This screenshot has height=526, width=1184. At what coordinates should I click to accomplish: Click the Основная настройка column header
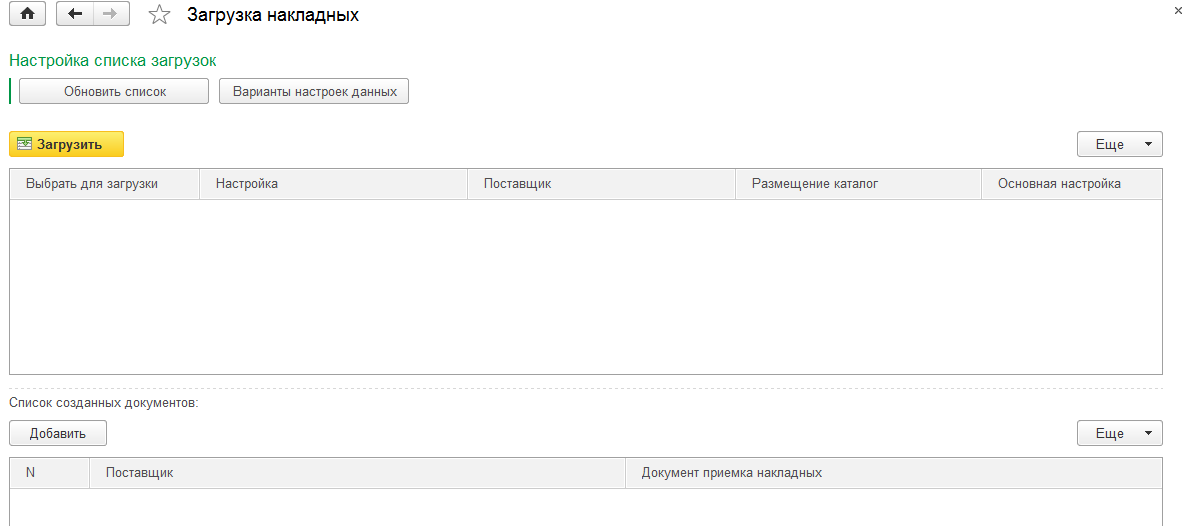point(1072,184)
